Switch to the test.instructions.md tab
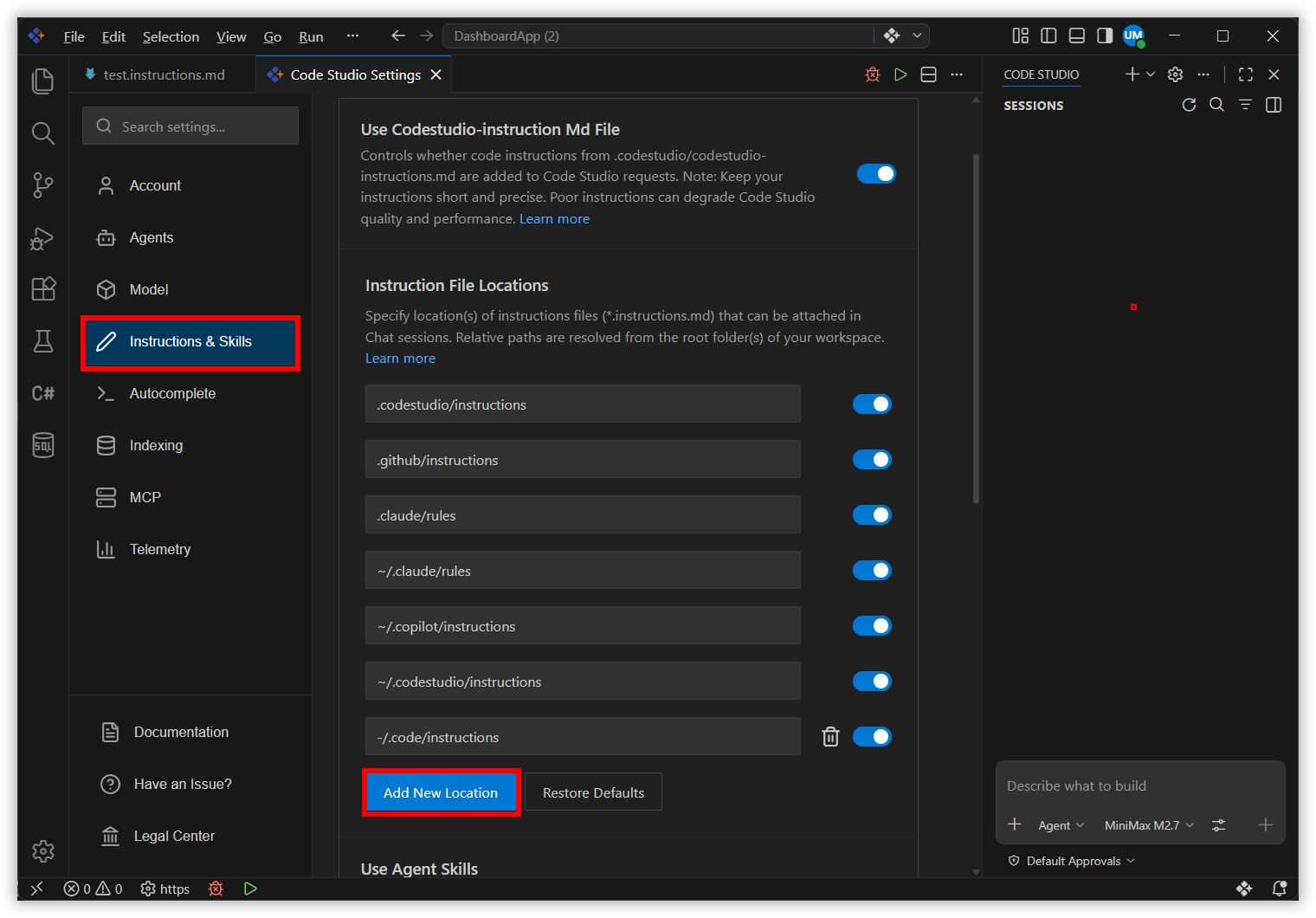Viewport: 1316px width, 918px height. [x=163, y=74]
